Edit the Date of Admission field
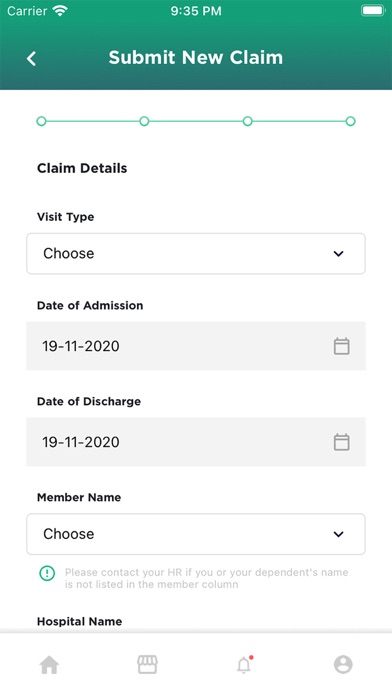Screen dimensions: 392x696 [196, 346]
